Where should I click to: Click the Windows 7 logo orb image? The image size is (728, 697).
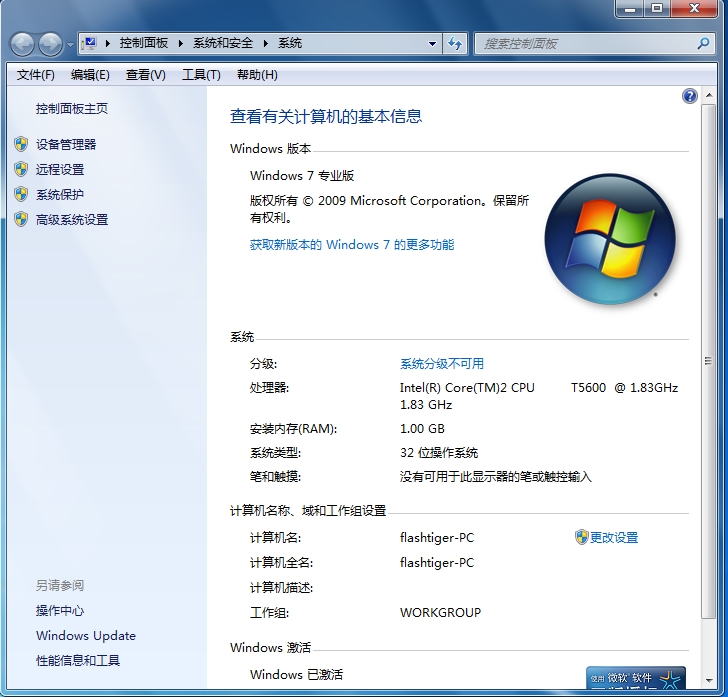(x=610, y=239)
